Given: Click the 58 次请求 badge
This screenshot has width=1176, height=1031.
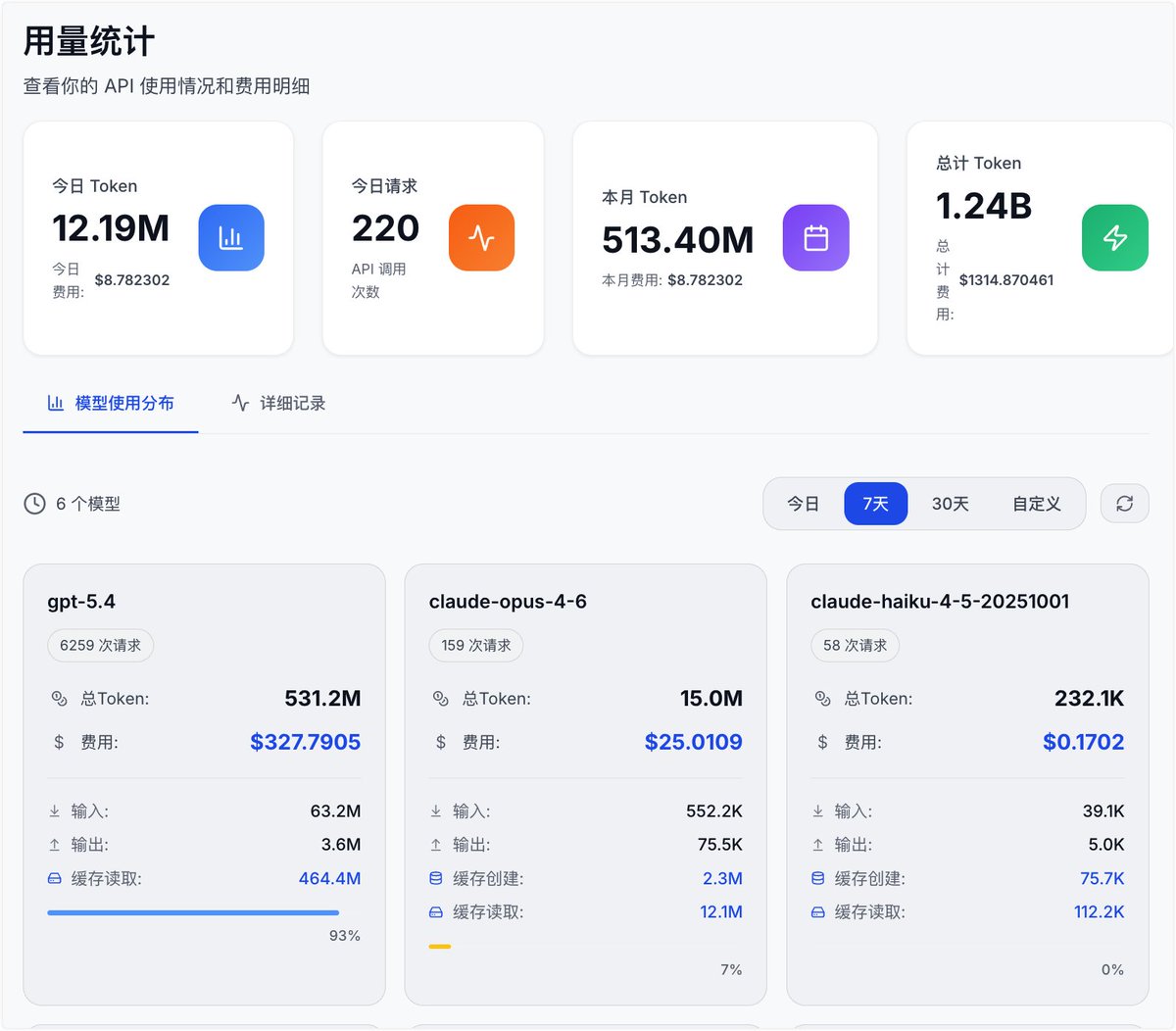Looking at the screenshot, I should click(855, 645).
